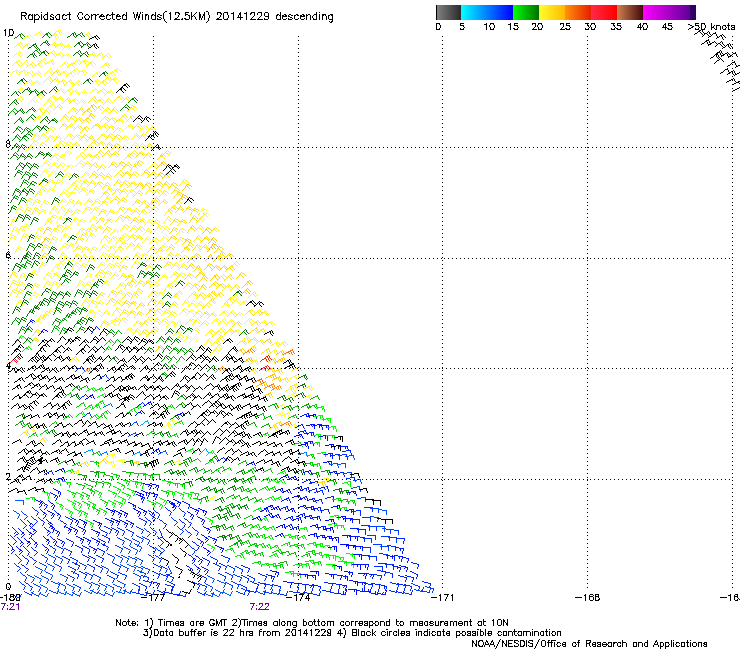
Task: Click the gray 0-5 knots legend swatch
Action: [448, 12]
